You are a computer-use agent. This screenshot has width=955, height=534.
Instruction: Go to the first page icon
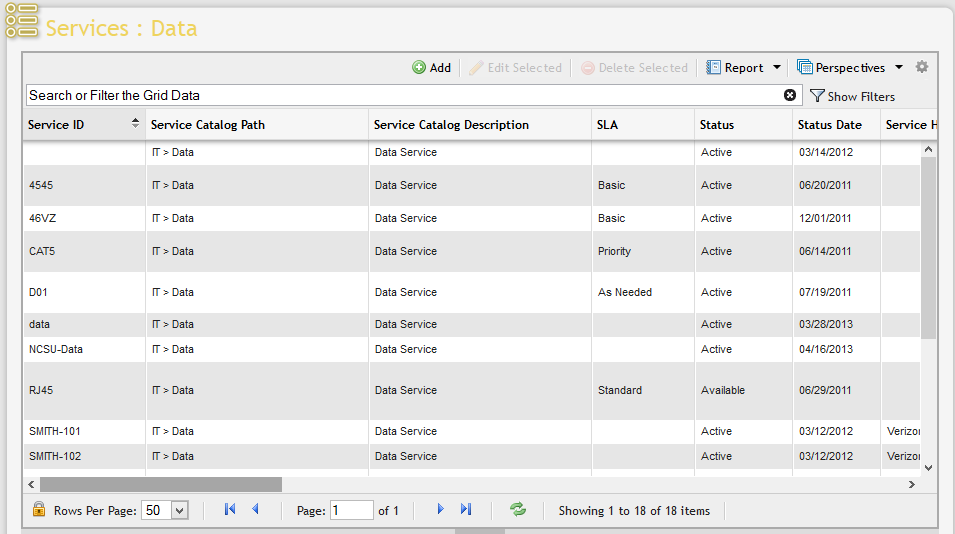(230, 509)
